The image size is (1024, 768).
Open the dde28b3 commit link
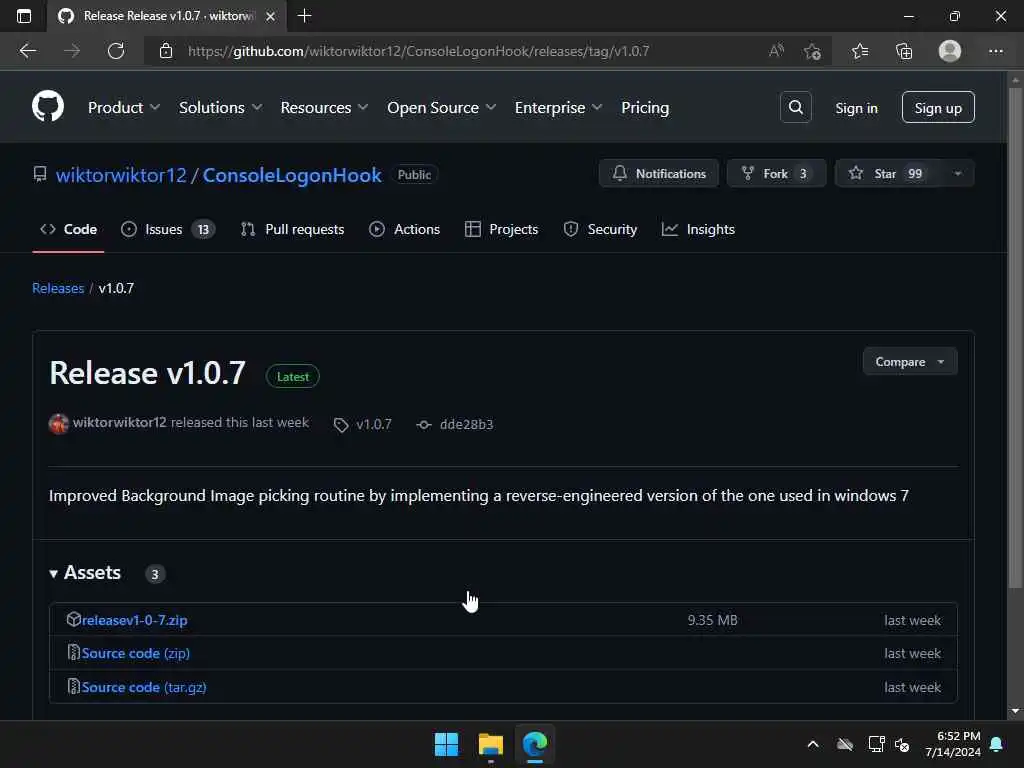466,424
